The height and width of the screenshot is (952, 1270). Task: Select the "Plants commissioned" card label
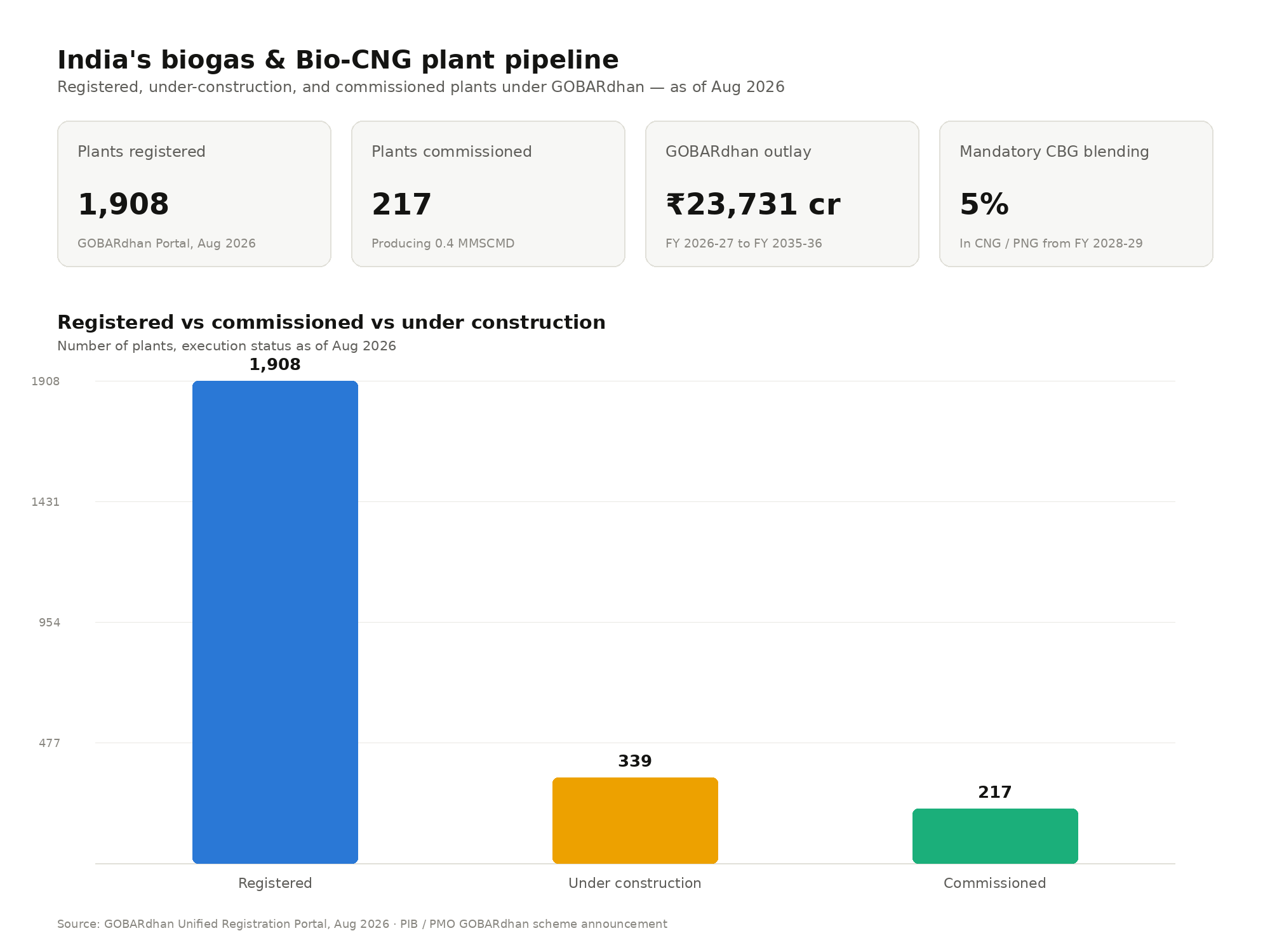(x=451, y=152)
